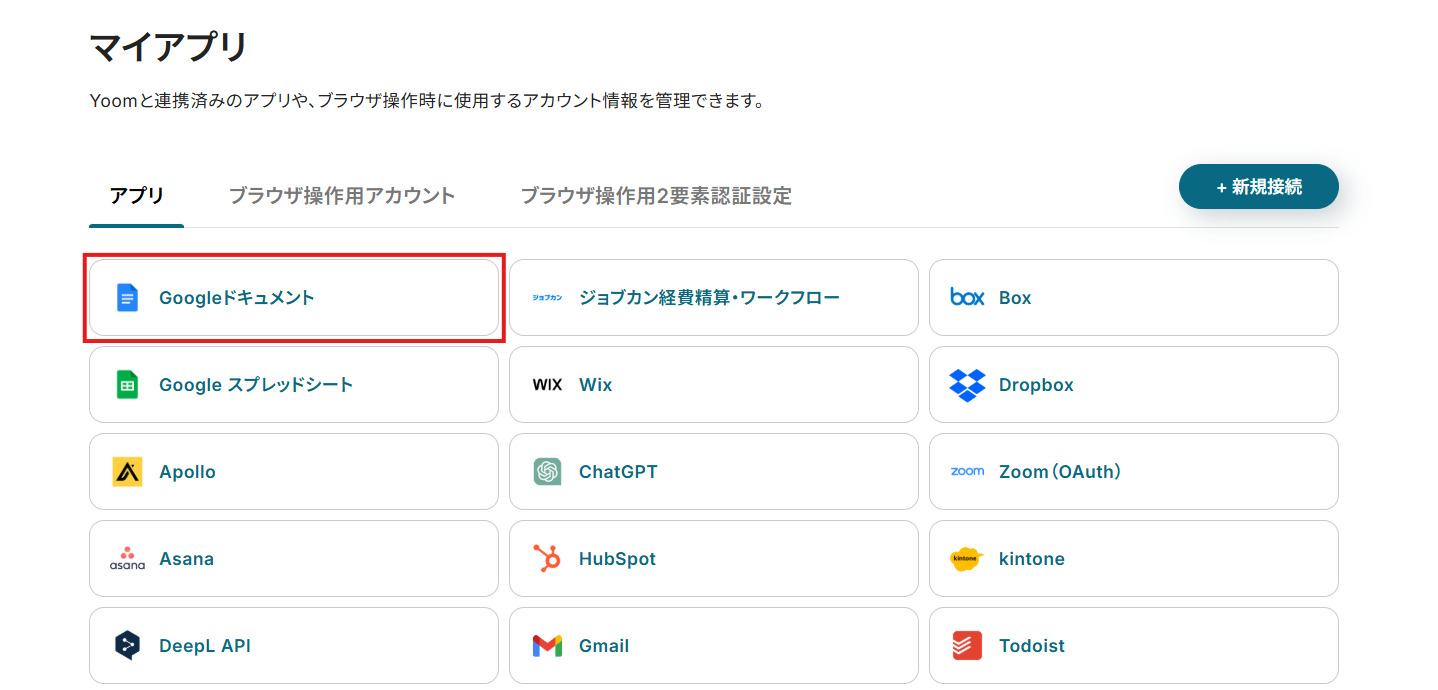This screenshot has width=1438, height=690.
Task: Click the Google Docs document icon
Action: pos(127,298)
